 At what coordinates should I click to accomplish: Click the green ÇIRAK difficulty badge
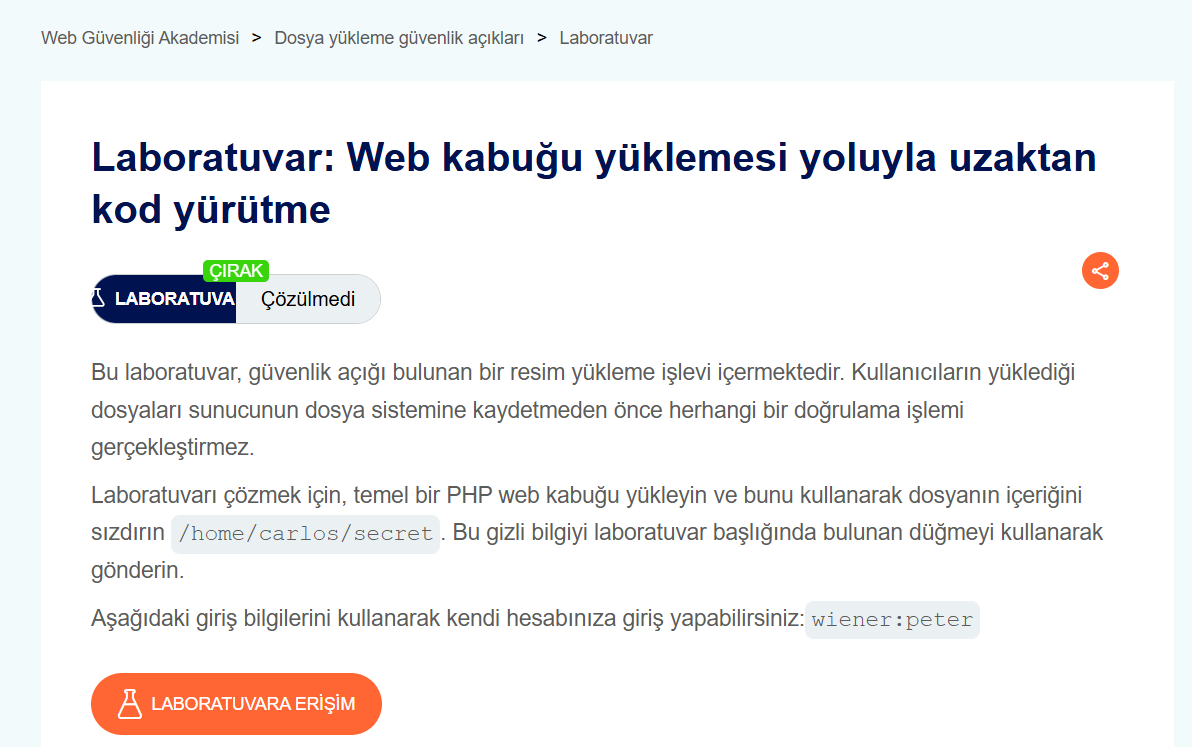click(x=236, y=271)
